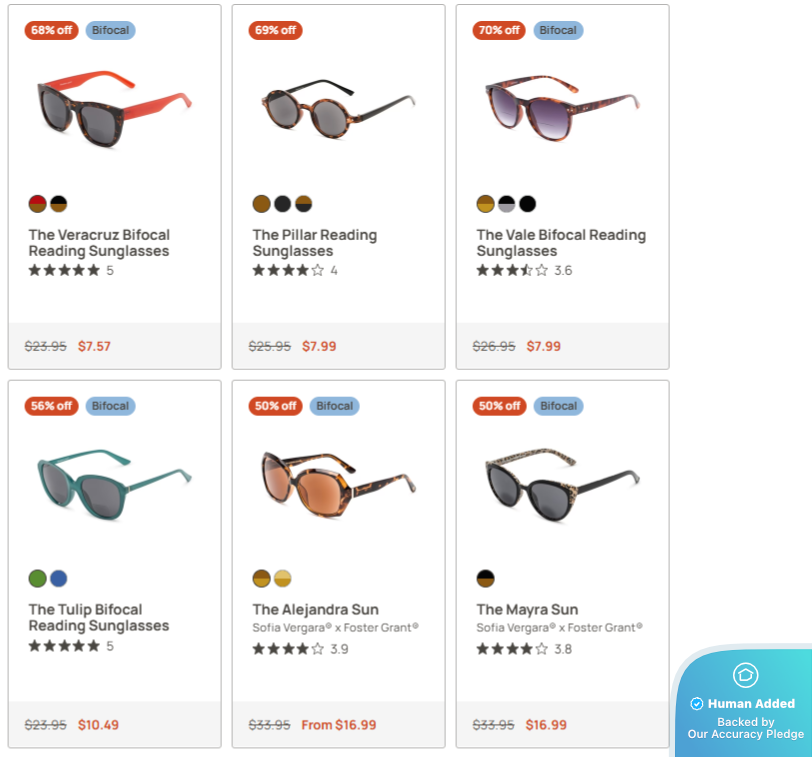Open The Mayra Sun product title
Screen dimensions: 812x757
click(x=527, y=609)
